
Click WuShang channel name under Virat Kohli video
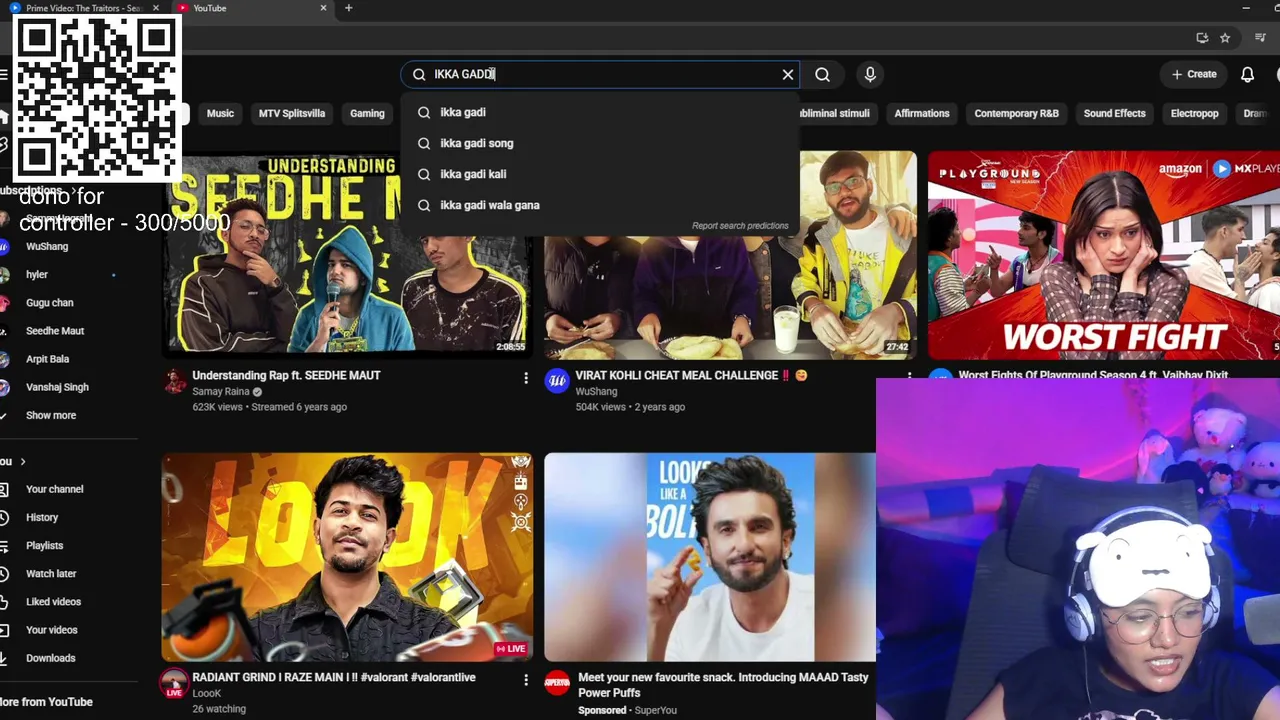click(596, 392)
